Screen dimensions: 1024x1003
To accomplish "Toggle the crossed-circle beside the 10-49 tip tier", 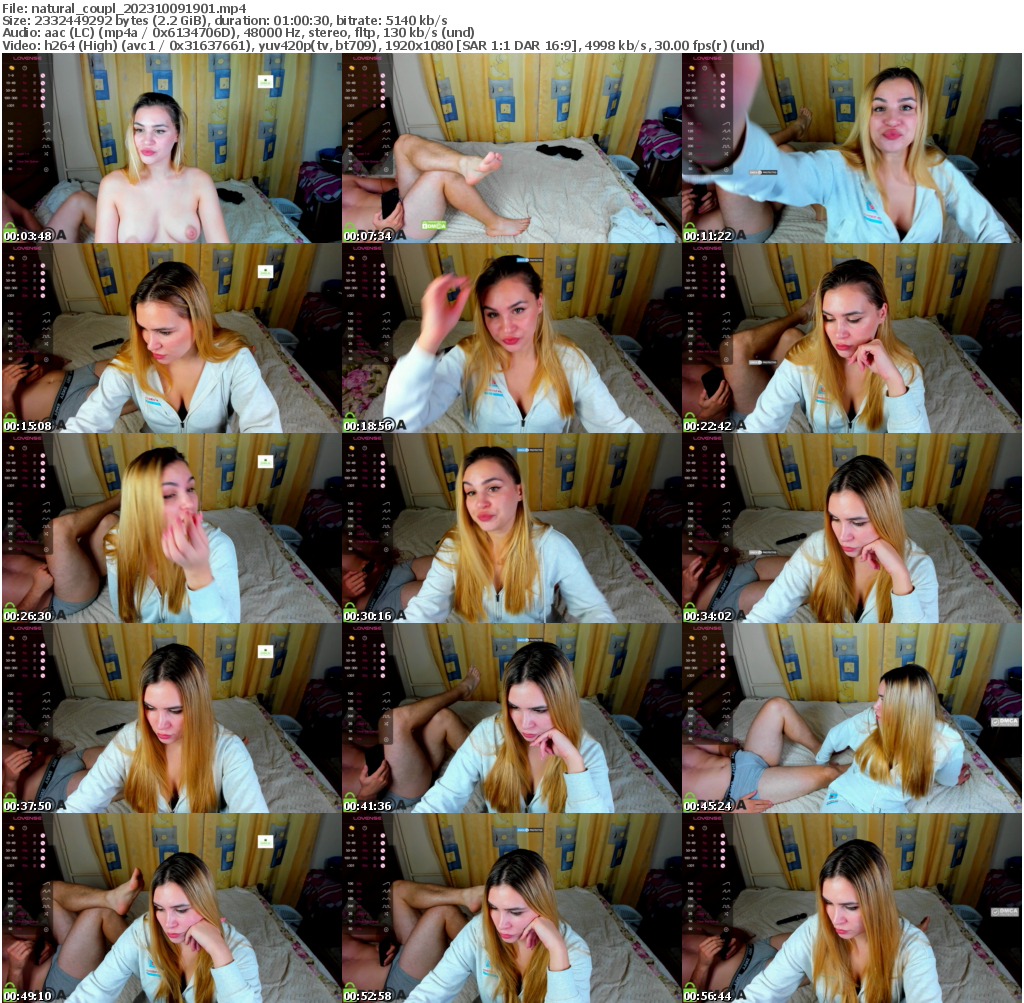I will pyautogui.click(x=43, y=83).
